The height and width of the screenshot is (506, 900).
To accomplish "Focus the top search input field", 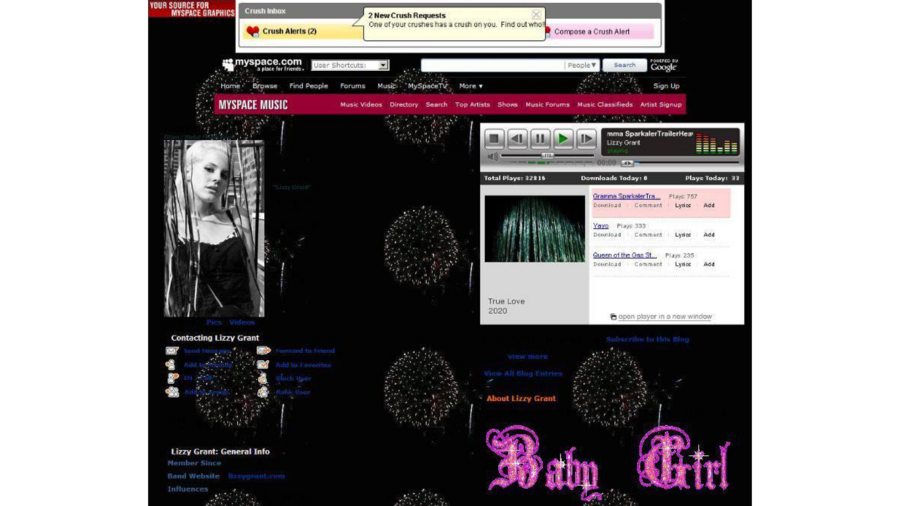I will [492, 65].
